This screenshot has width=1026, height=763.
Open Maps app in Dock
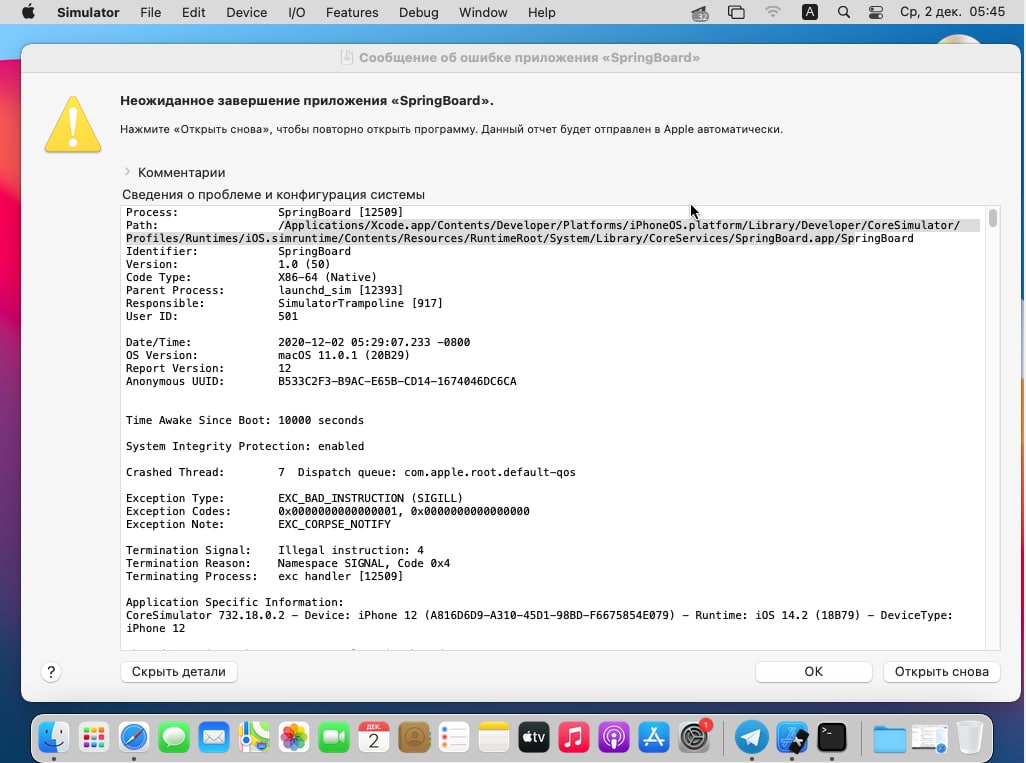[x=254, y=737]
